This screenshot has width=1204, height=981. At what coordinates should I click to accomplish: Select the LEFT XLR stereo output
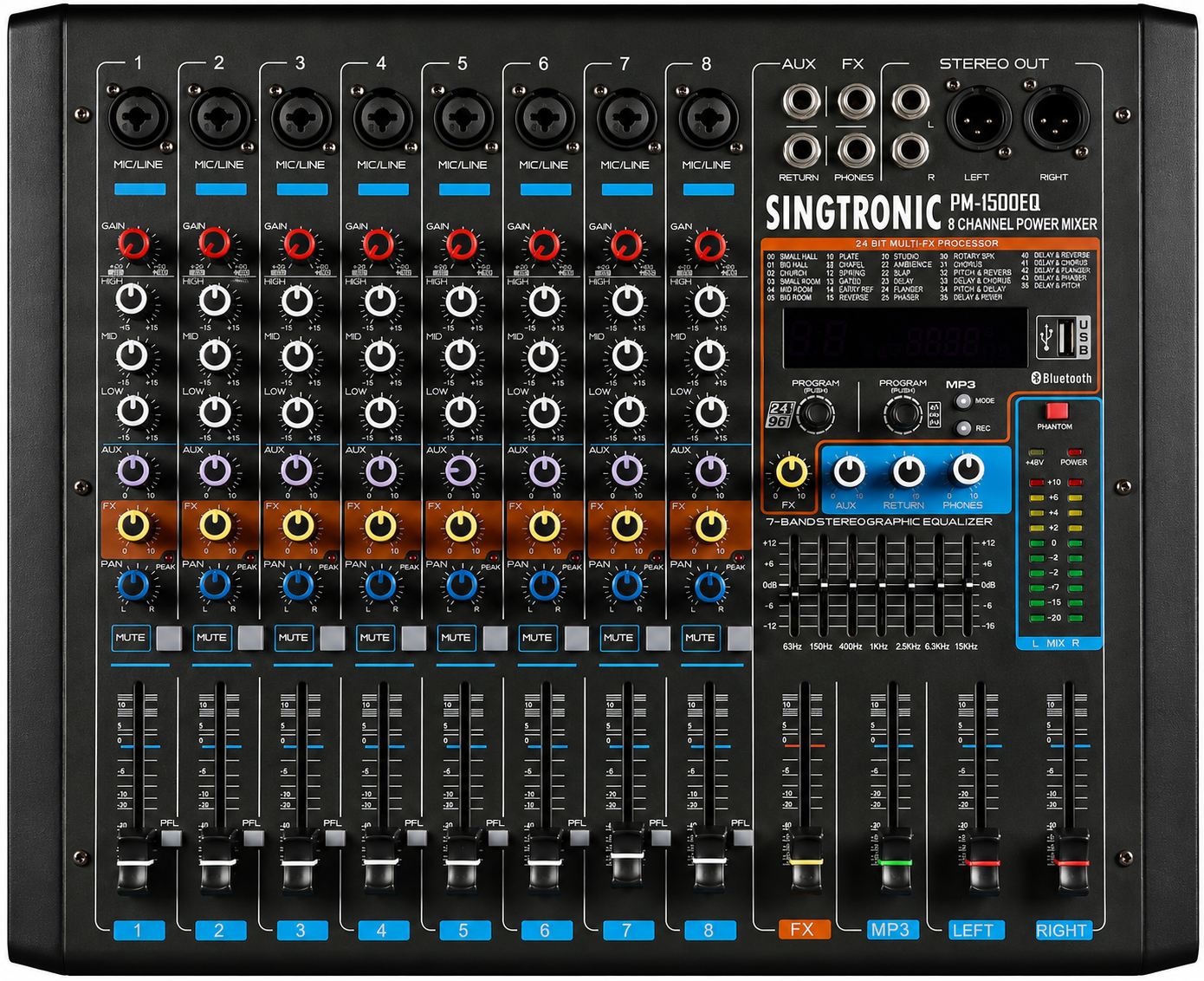[978, 118]
